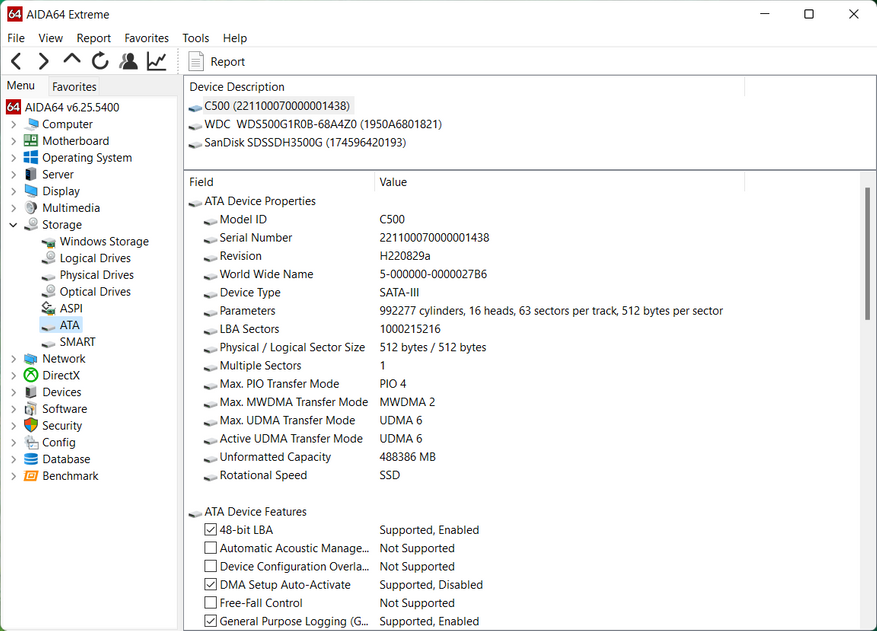Viewport: 877px width, 631px height.
Task: Open Windows Storage in the tree
Action: [103, 241]
